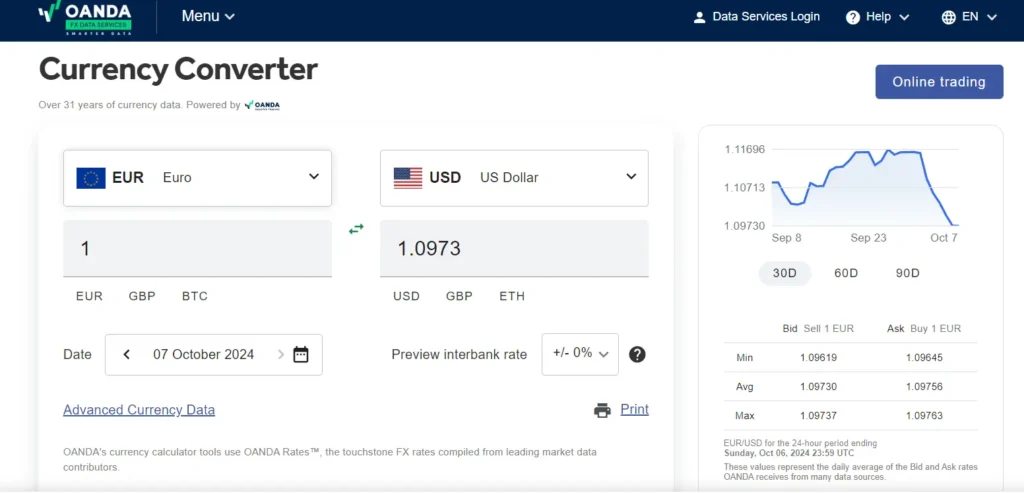Open the Advanced Currency Data link
Screen dimensions: 1024x493
pyautogui.click(x=139, y=410)
